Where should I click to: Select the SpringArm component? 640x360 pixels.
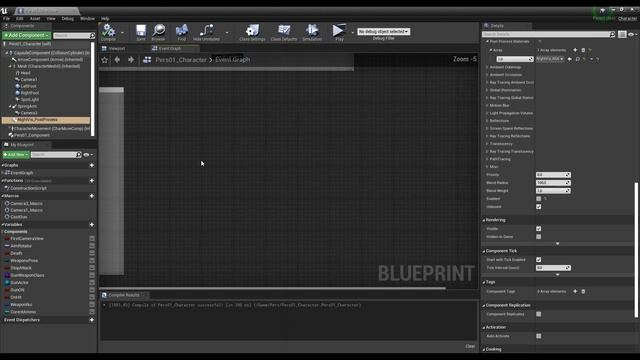tap(27, 106)
